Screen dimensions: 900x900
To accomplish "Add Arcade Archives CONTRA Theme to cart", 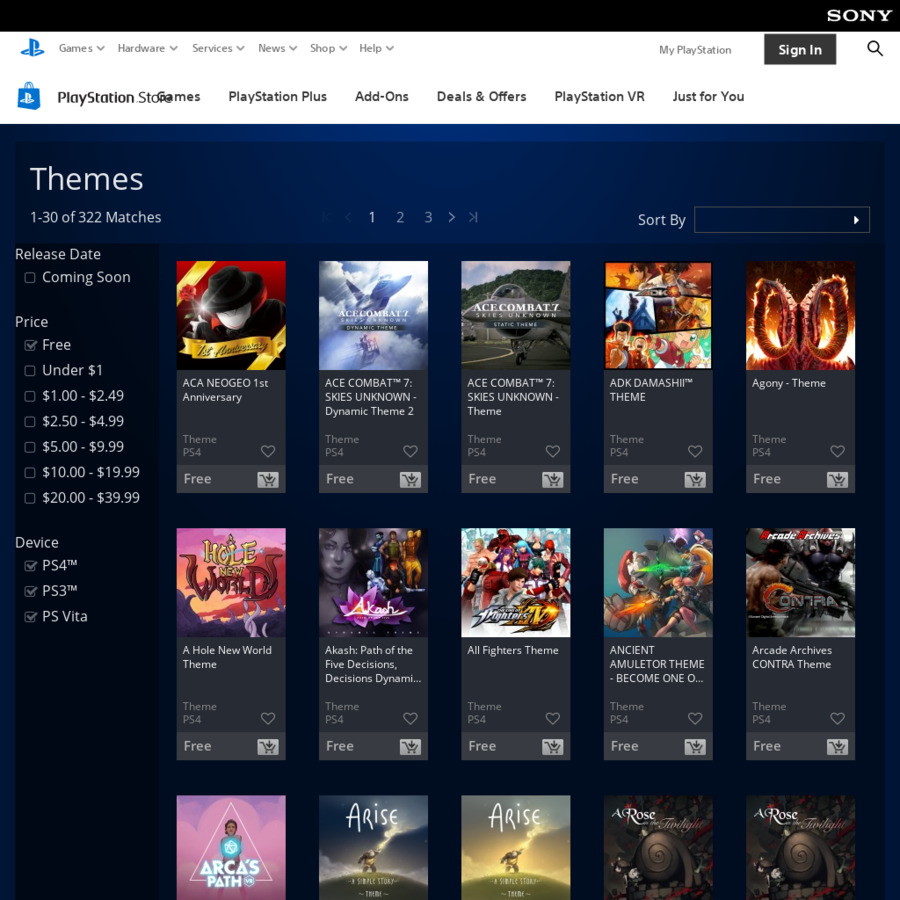I will pyautogui.click(x=837, y=747).
